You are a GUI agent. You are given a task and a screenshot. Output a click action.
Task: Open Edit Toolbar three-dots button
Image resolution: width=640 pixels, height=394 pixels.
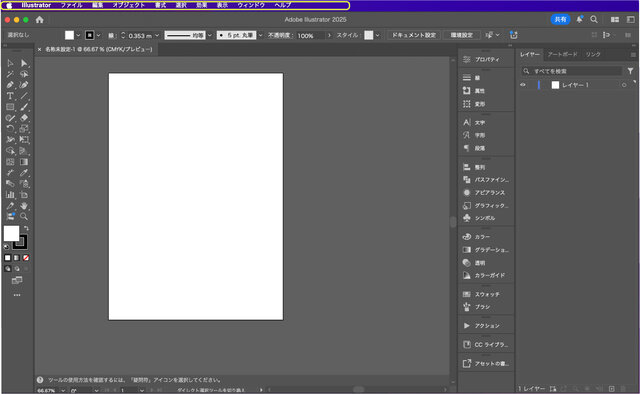tap(17, 295)
